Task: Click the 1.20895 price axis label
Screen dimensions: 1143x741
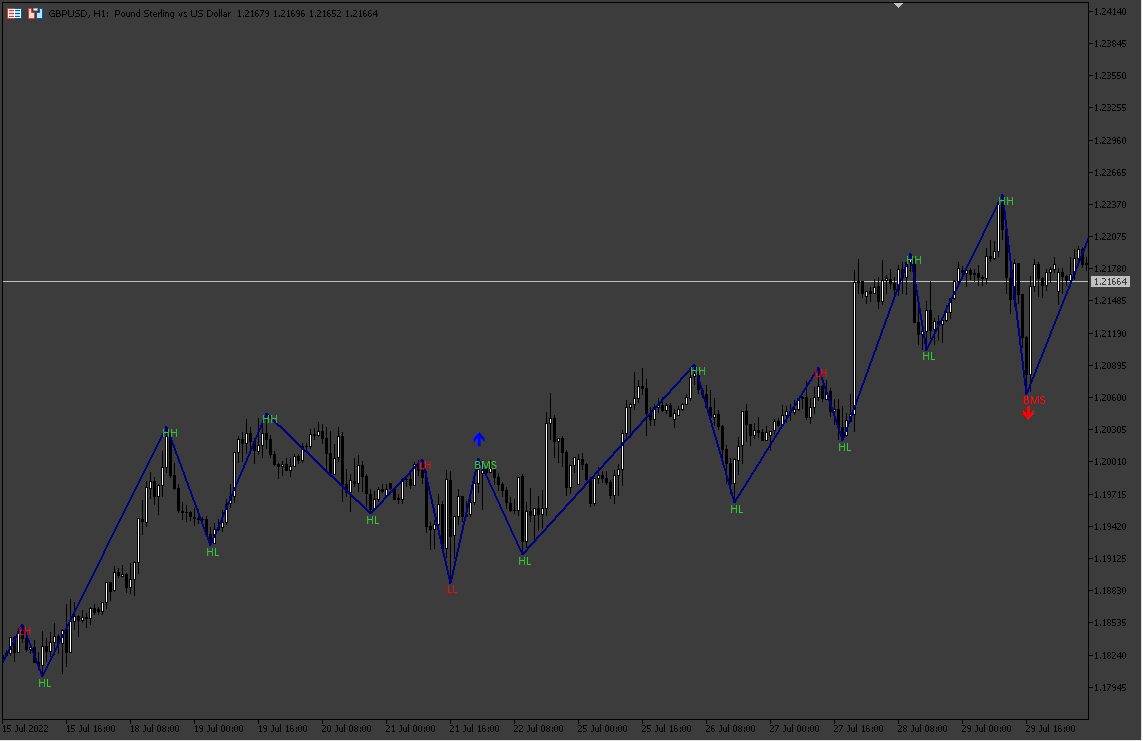Action: click(x=1110, y=366)
